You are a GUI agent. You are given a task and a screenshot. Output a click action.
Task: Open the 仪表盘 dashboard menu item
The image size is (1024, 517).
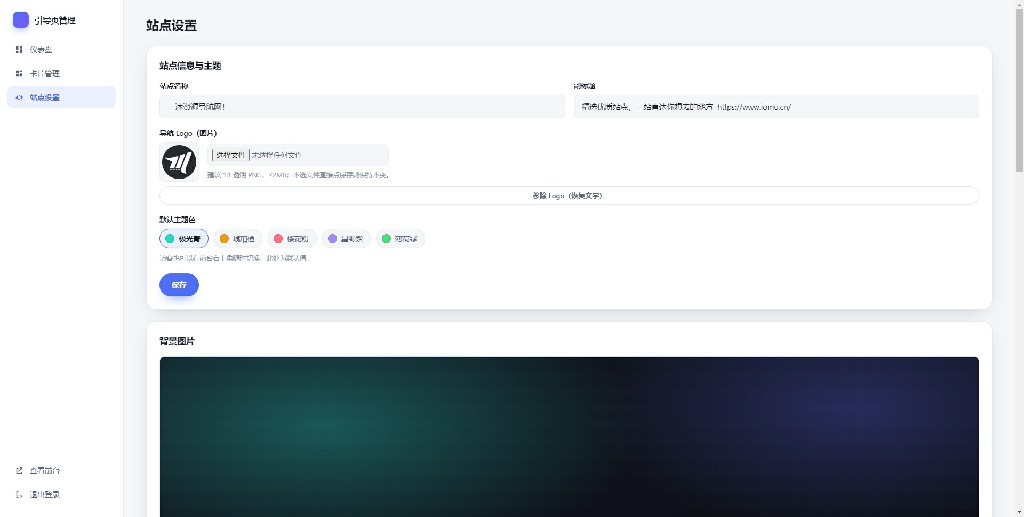point(61,50)
